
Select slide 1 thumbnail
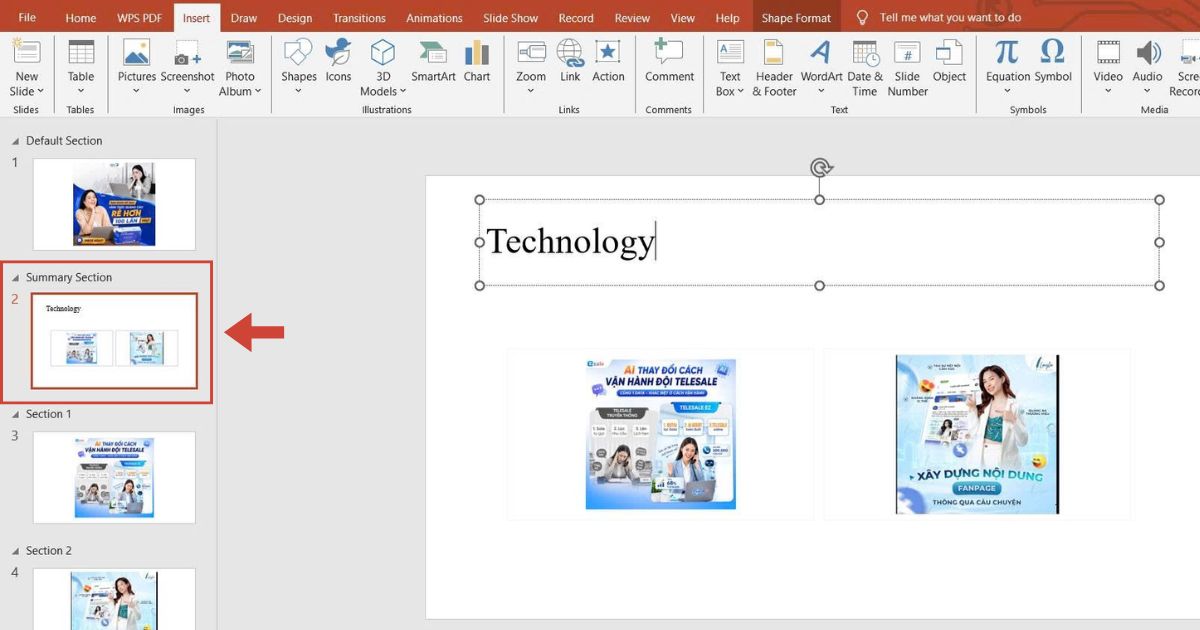click(114, 204)
